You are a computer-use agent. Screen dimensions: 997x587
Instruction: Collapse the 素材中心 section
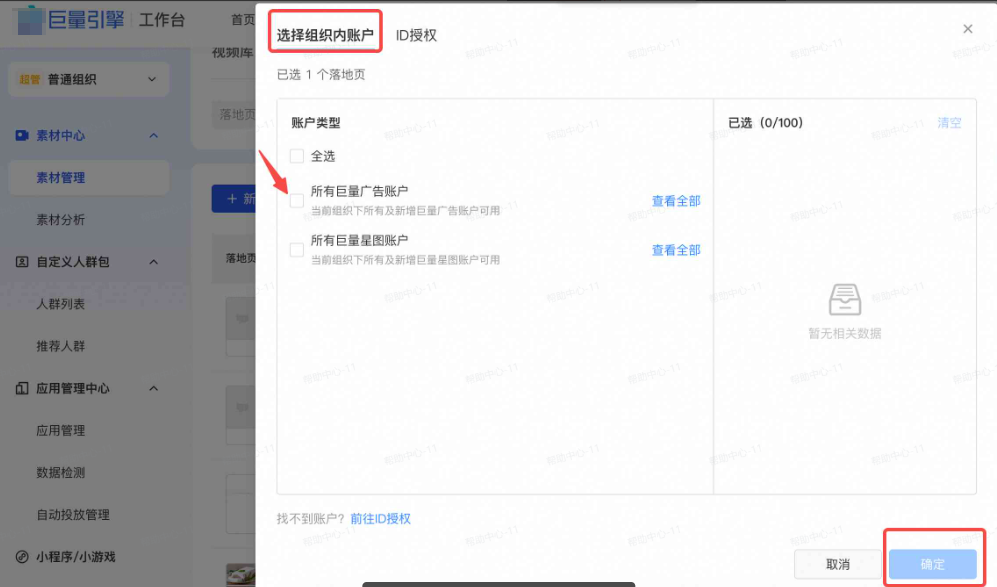click(x=153, y=135)
